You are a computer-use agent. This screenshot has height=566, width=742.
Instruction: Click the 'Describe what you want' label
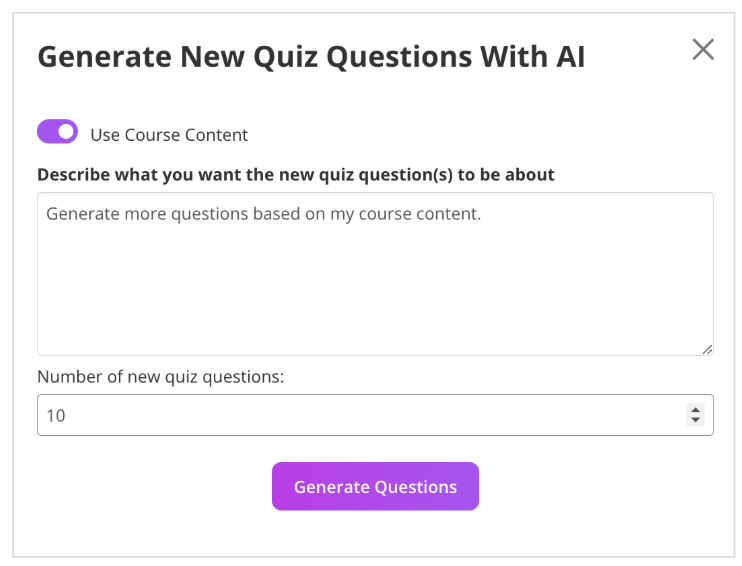click(x=296, y=175)
